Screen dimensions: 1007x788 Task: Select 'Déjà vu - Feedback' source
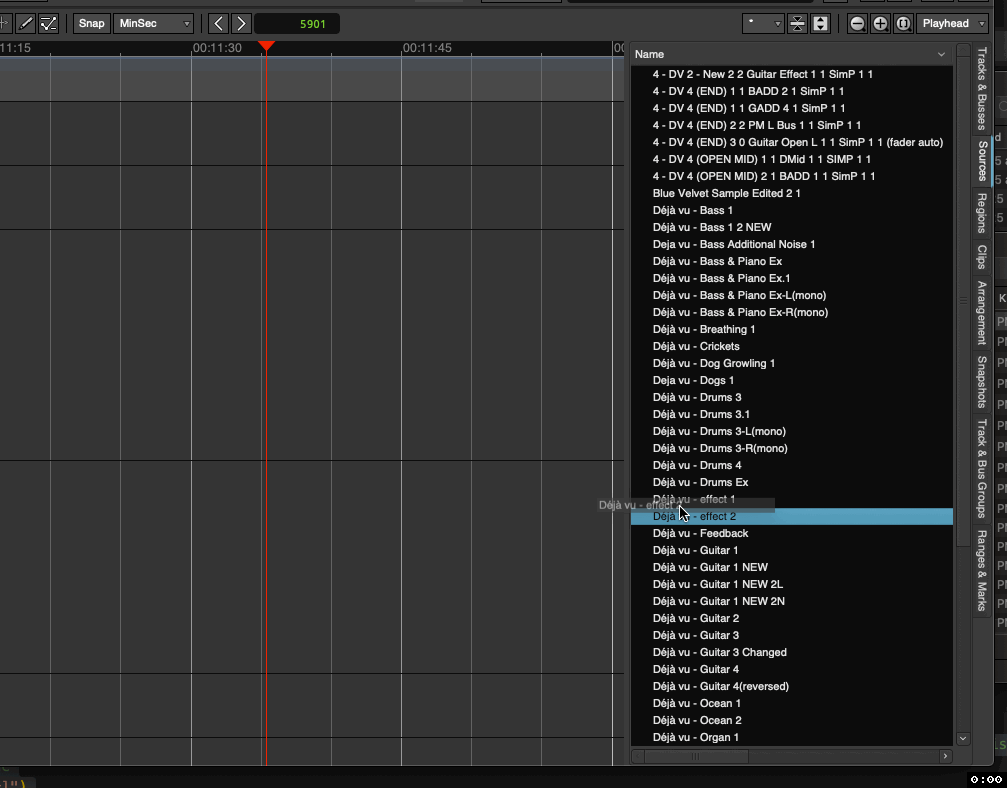(700, 533)
